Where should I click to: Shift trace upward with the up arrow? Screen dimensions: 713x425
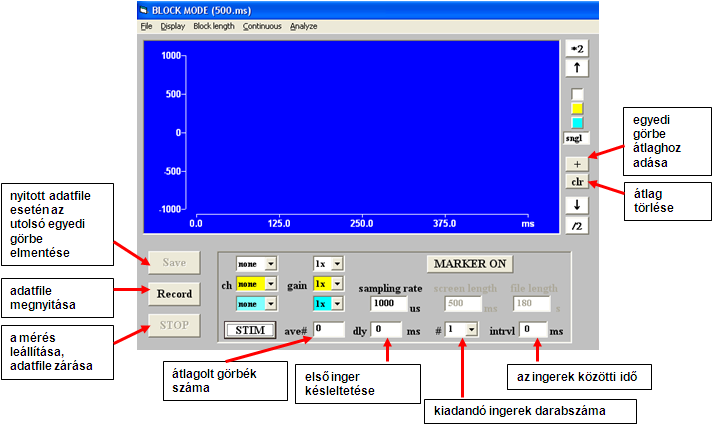coord(577,68)
